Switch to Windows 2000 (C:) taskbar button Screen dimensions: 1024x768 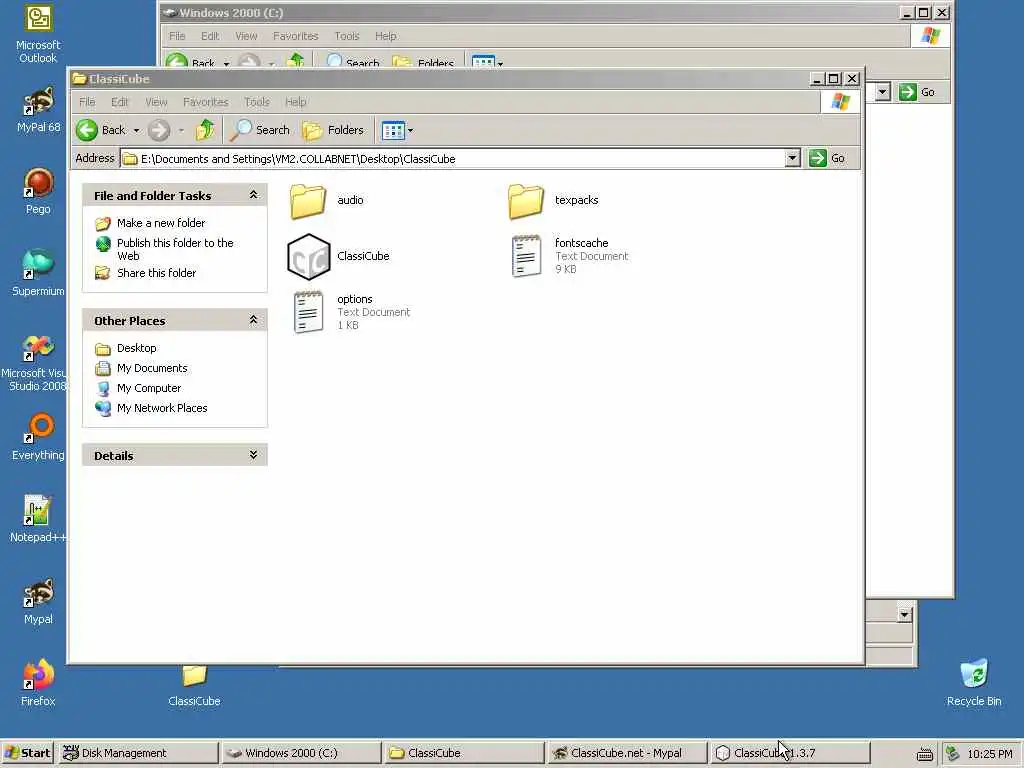tap(300, 753)
